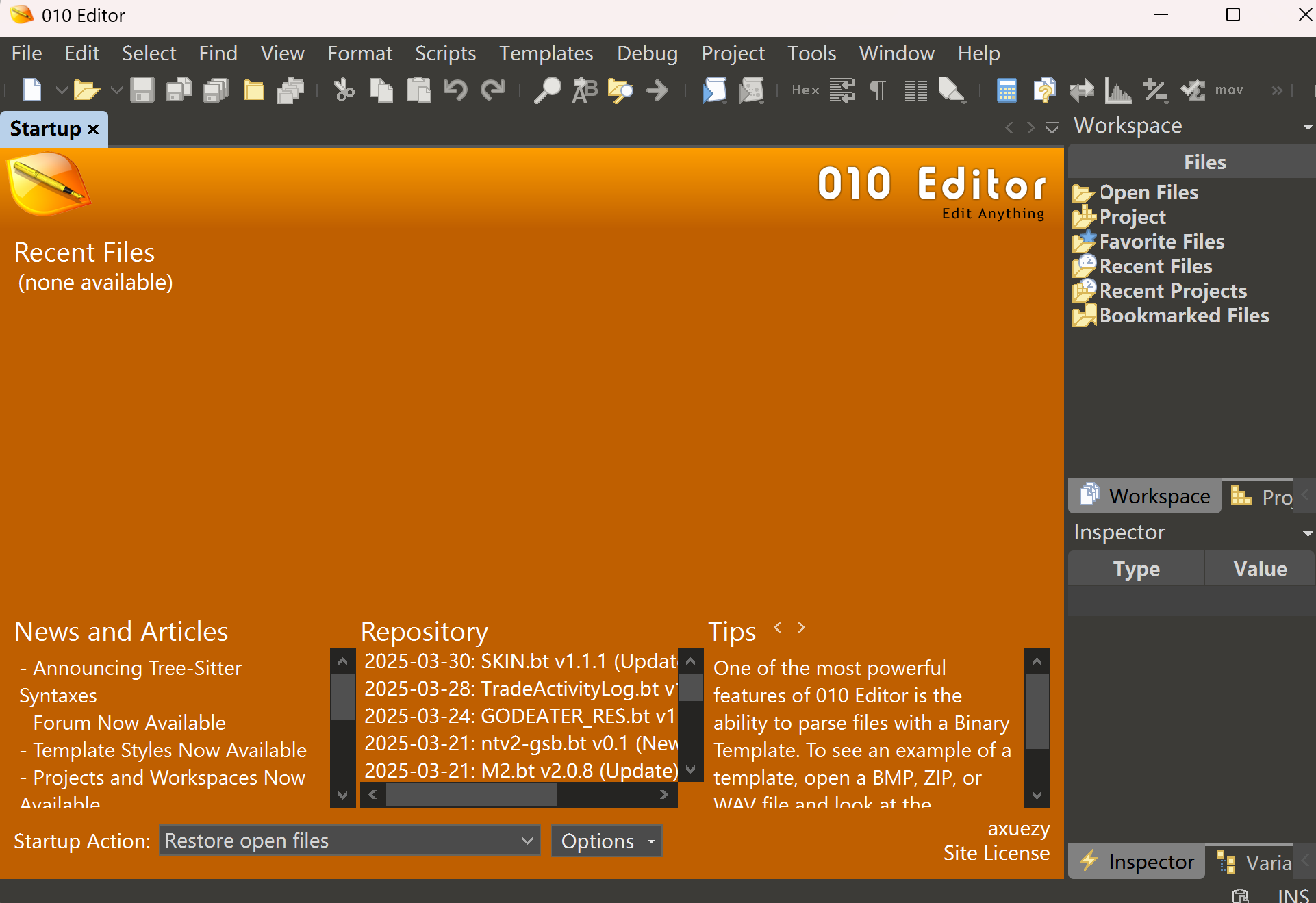Click the News and Articles scrollbar thumb
Viewport: 1316px width, 903px height.
tap(342, 697)
